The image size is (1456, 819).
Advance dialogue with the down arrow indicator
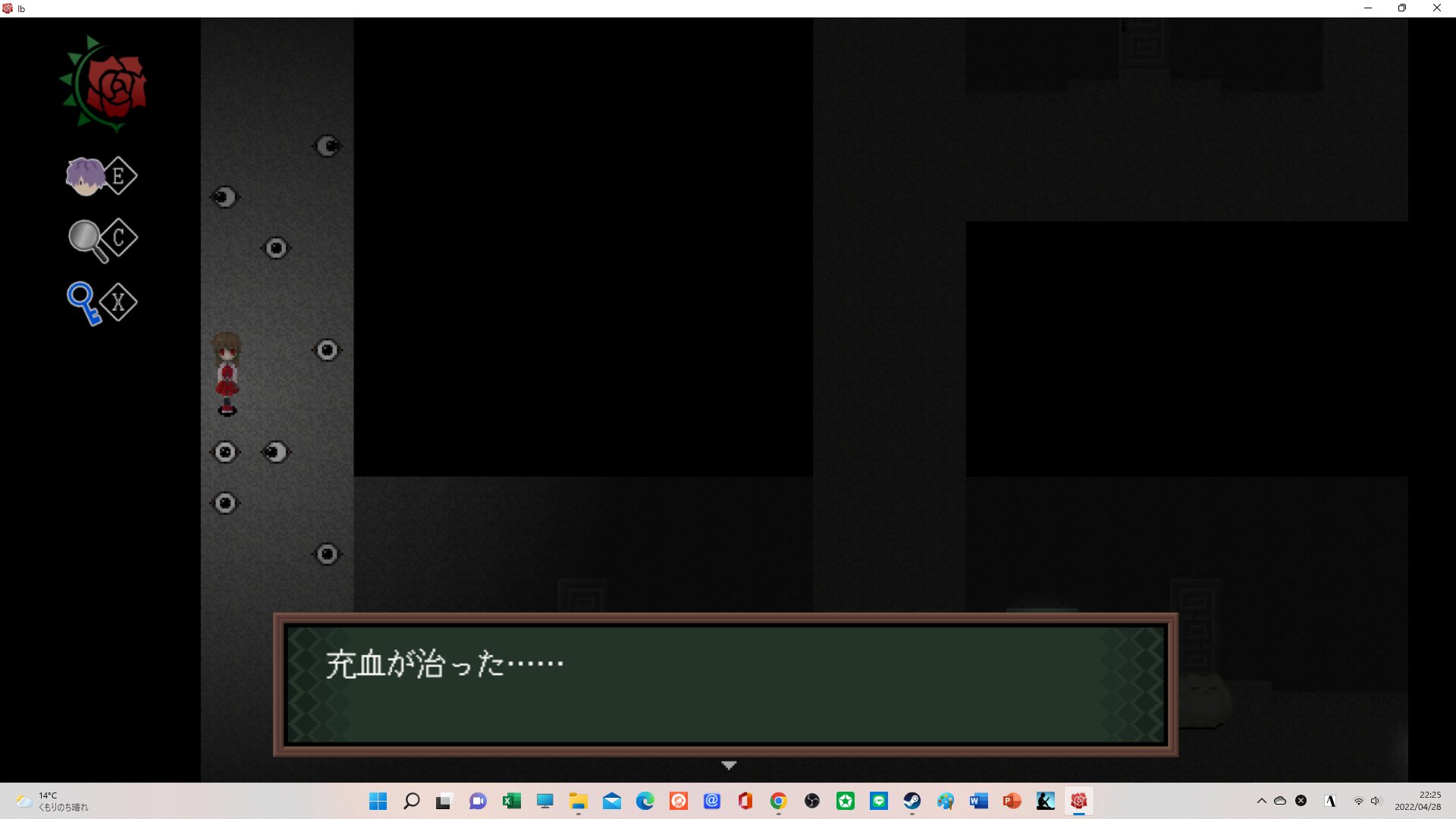(x=728, y=766)
